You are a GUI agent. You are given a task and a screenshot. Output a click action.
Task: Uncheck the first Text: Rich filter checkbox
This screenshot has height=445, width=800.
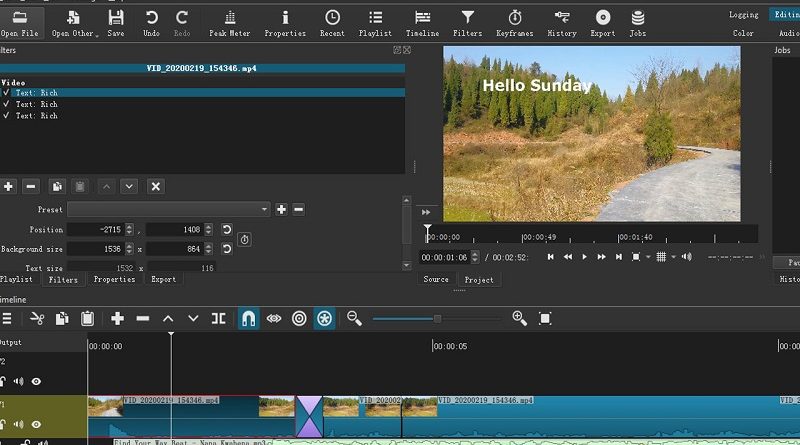[6, 93]
